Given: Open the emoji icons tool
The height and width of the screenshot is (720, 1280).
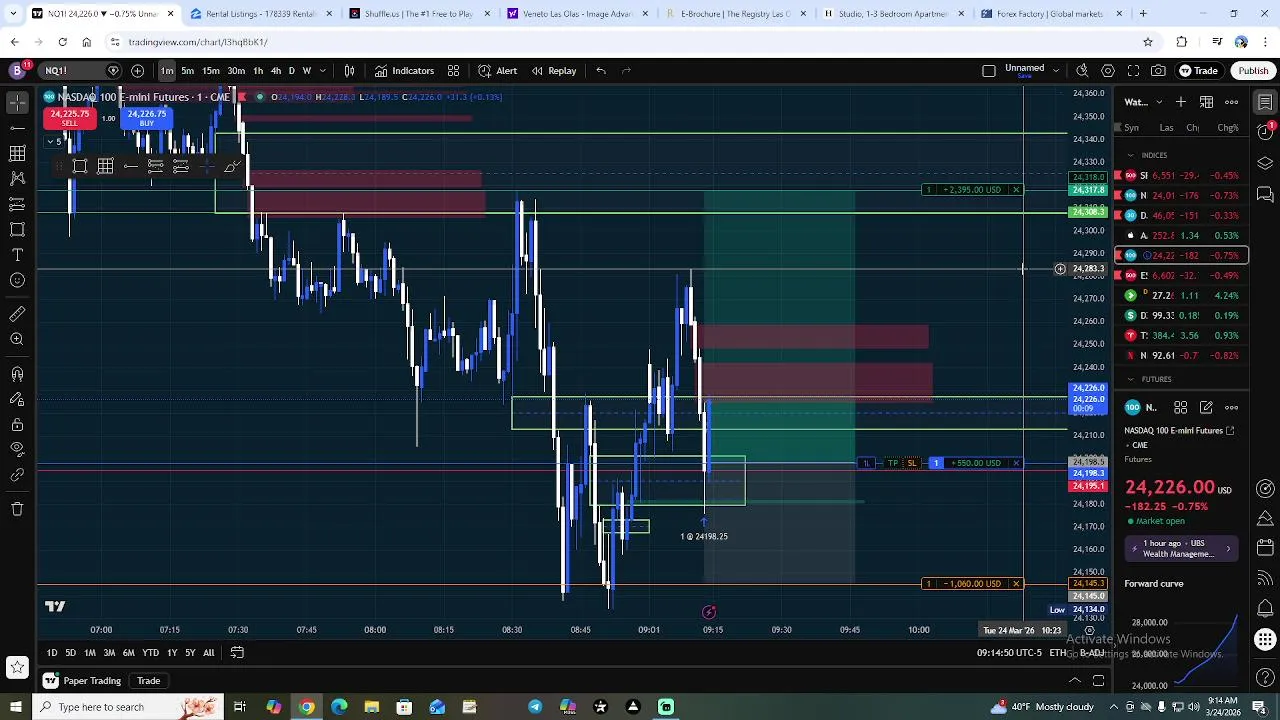Looking at the screenshot, I should point(17,280).
